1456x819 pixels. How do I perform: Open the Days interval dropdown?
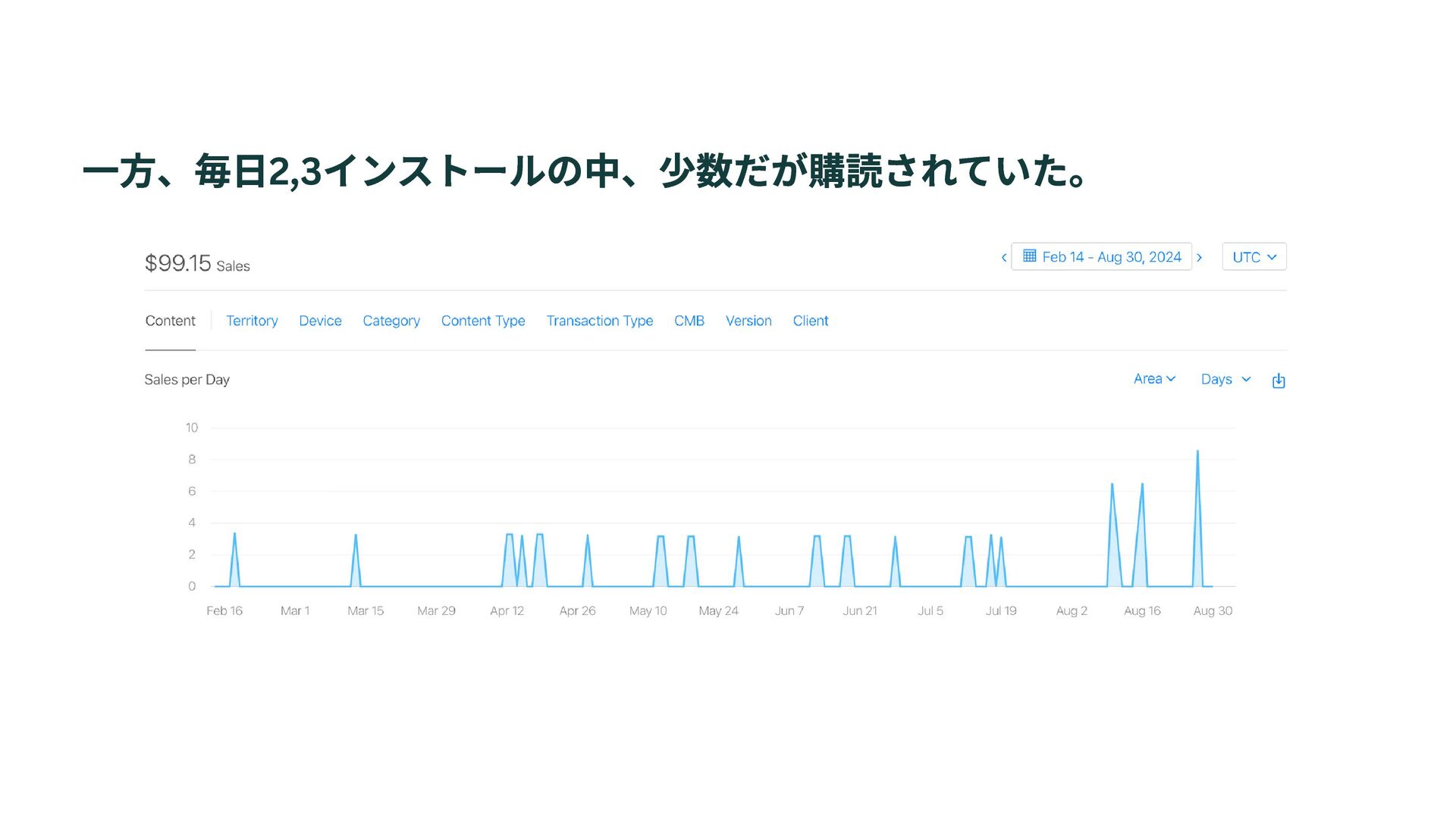1225,379
